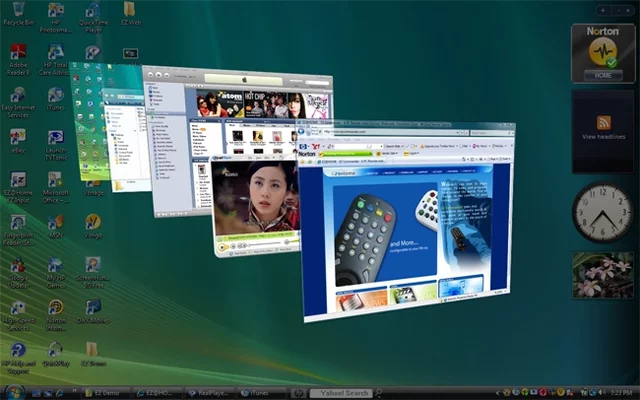The height and width of the screenshot is (400, 640).
Task: Open Adobe Reader 8 shortcut
Action: 18,60
